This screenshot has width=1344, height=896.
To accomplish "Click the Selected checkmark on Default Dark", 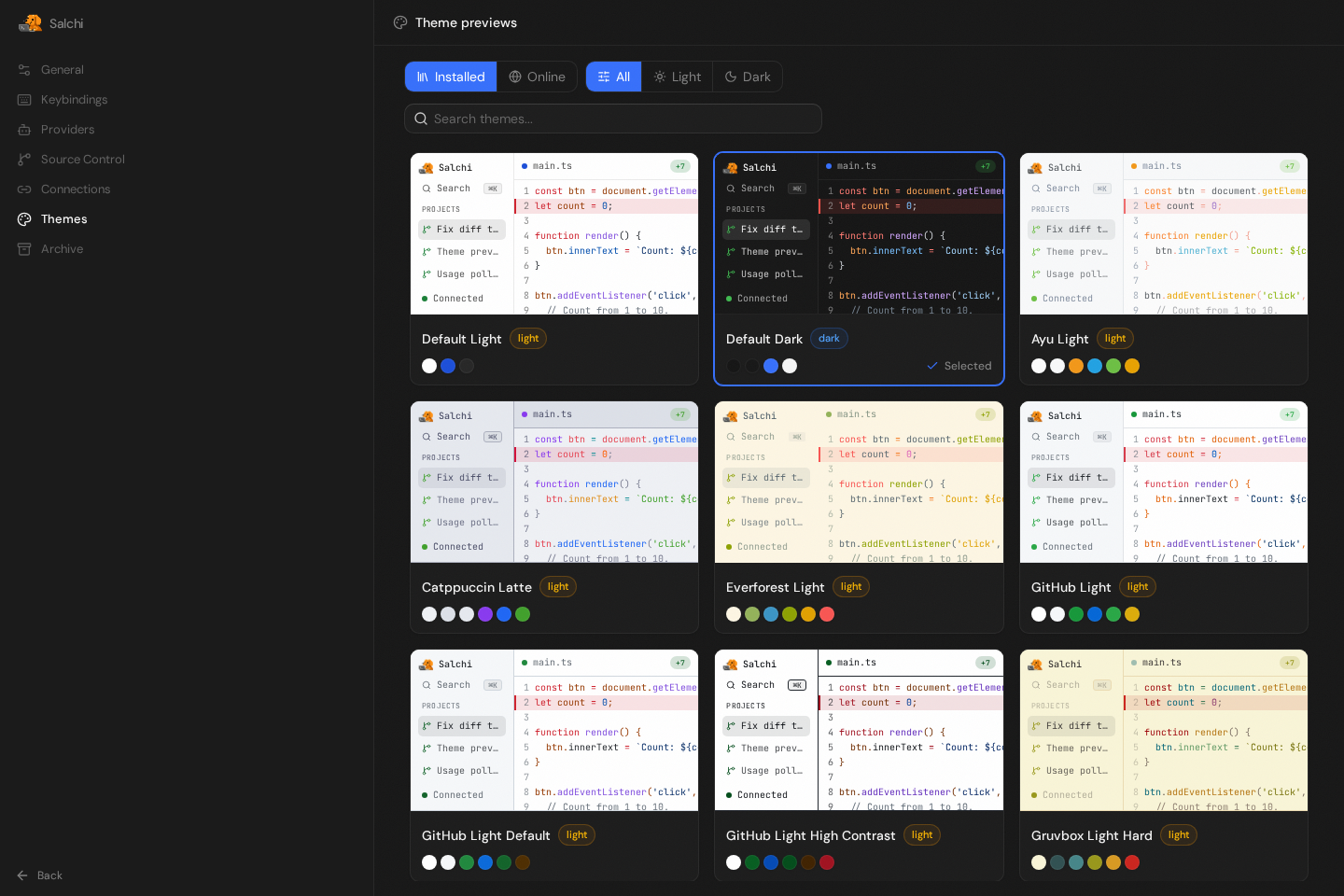I will click(x=932, y=366).
